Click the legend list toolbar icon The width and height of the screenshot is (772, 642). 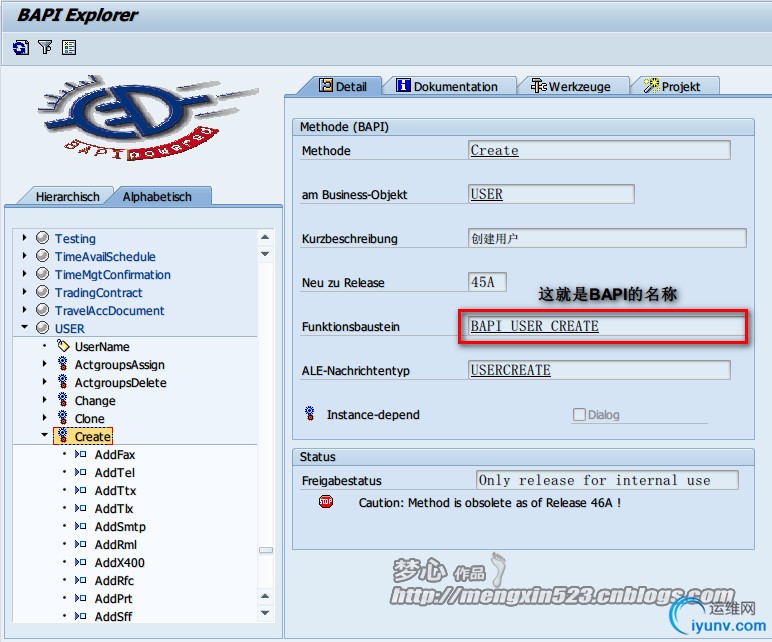point(68,48)
